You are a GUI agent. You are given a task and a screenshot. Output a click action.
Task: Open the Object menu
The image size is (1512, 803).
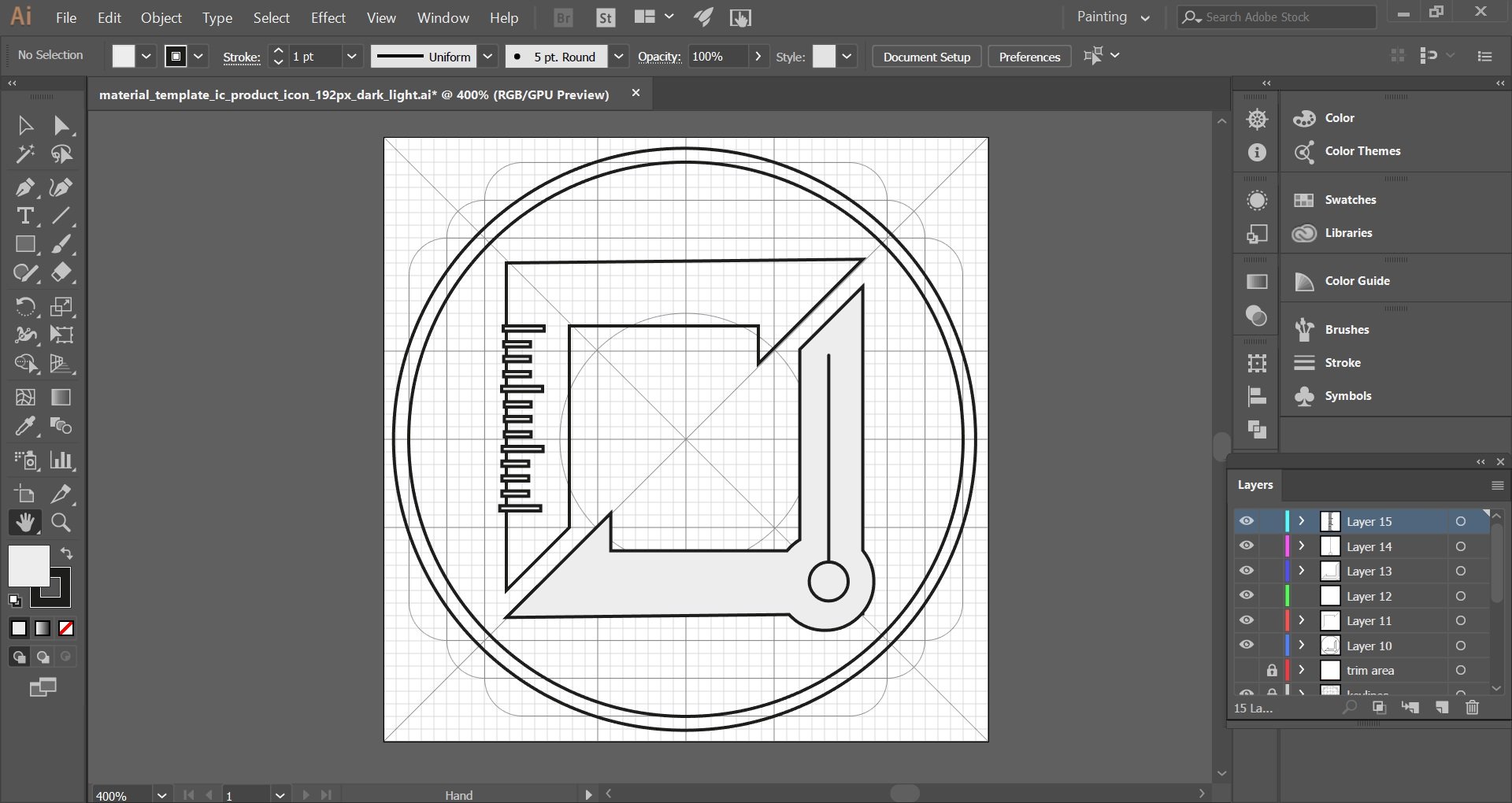tap(161, 17)
